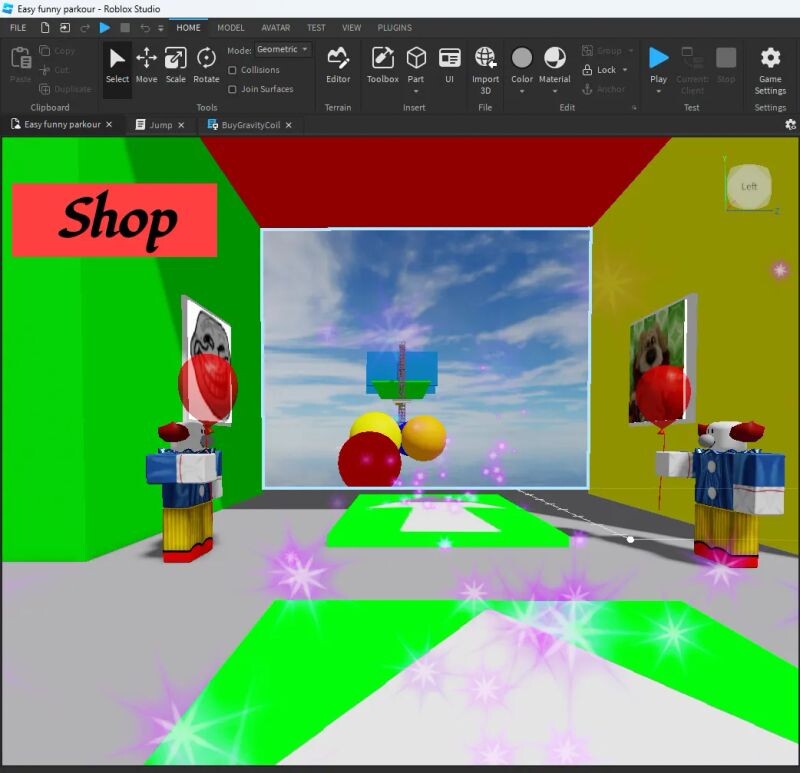
Task: Expand the Material dropdown arrow
Action: 554,92
